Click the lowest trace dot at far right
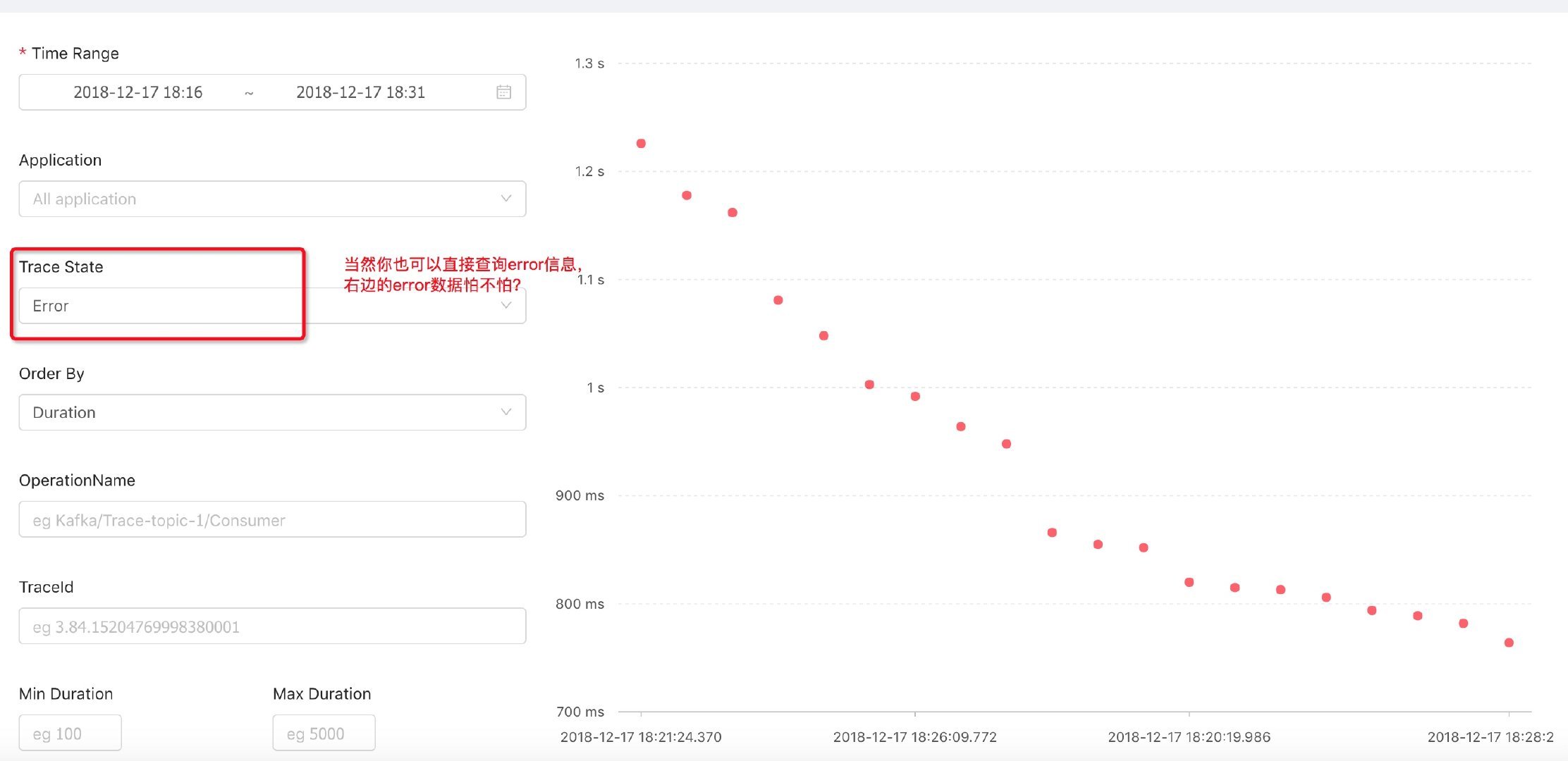Screen dimensions: 1568x761 coord(1509,643)
